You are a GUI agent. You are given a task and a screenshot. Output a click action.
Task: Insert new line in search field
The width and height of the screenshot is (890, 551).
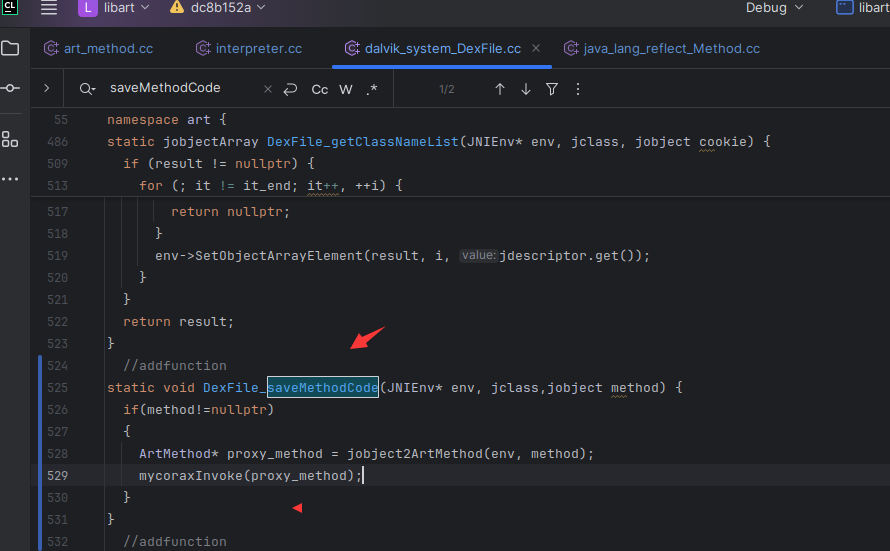290,89
